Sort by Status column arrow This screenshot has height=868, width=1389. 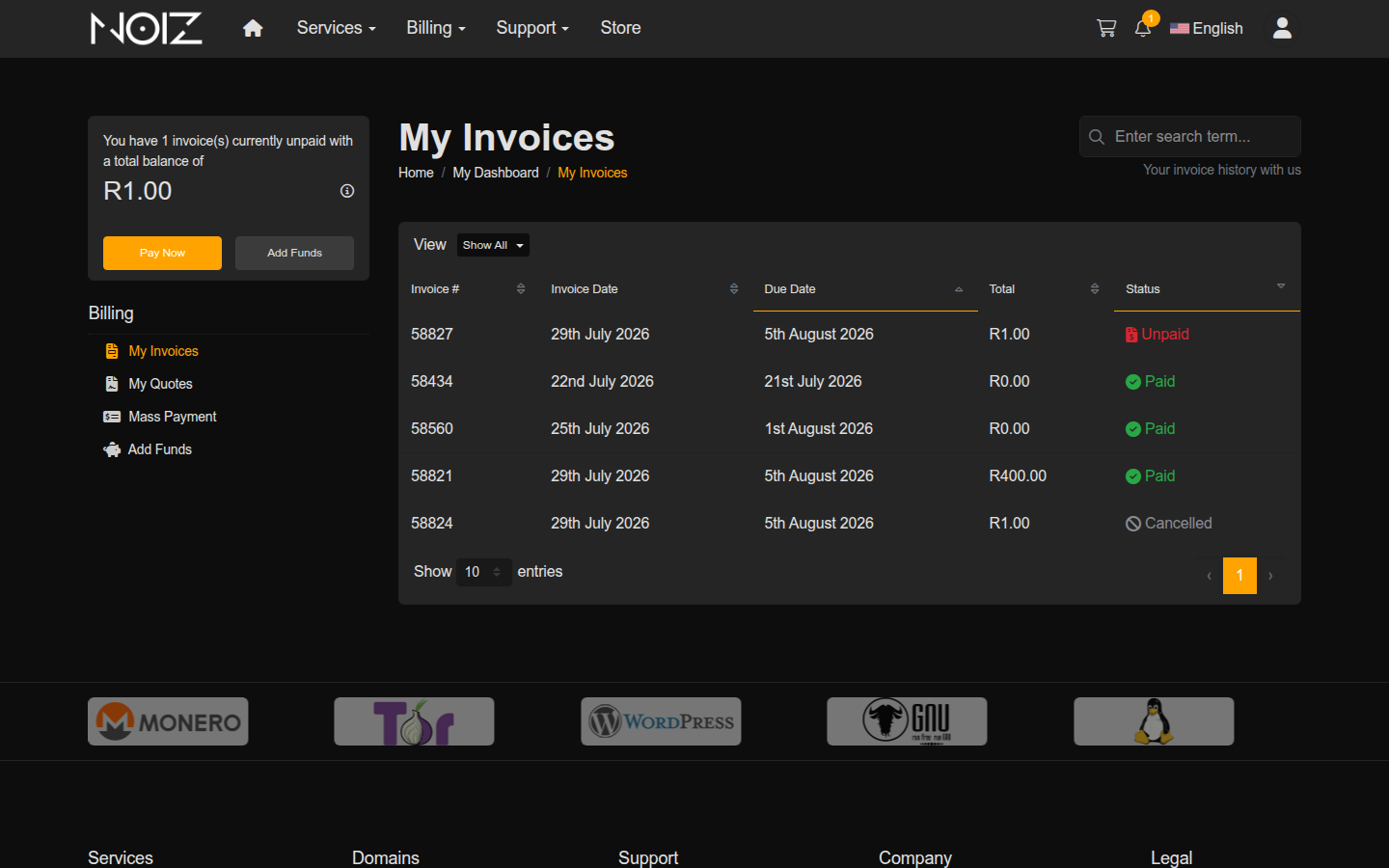[x=1281, y=286]
